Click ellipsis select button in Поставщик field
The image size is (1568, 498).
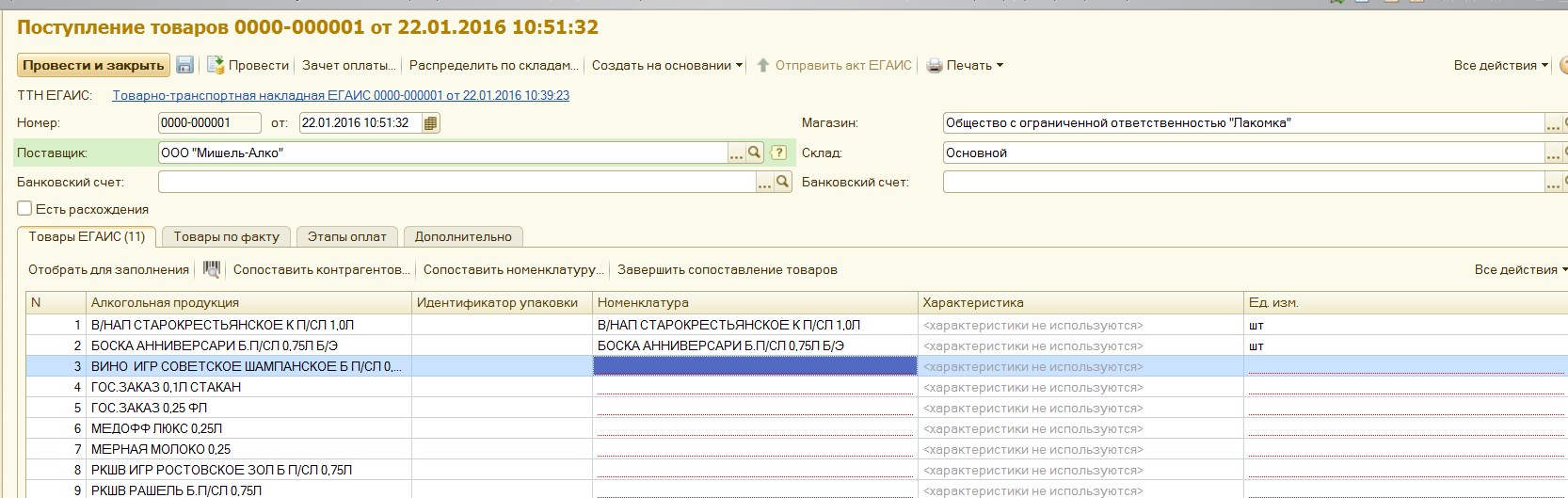(737, 153)
